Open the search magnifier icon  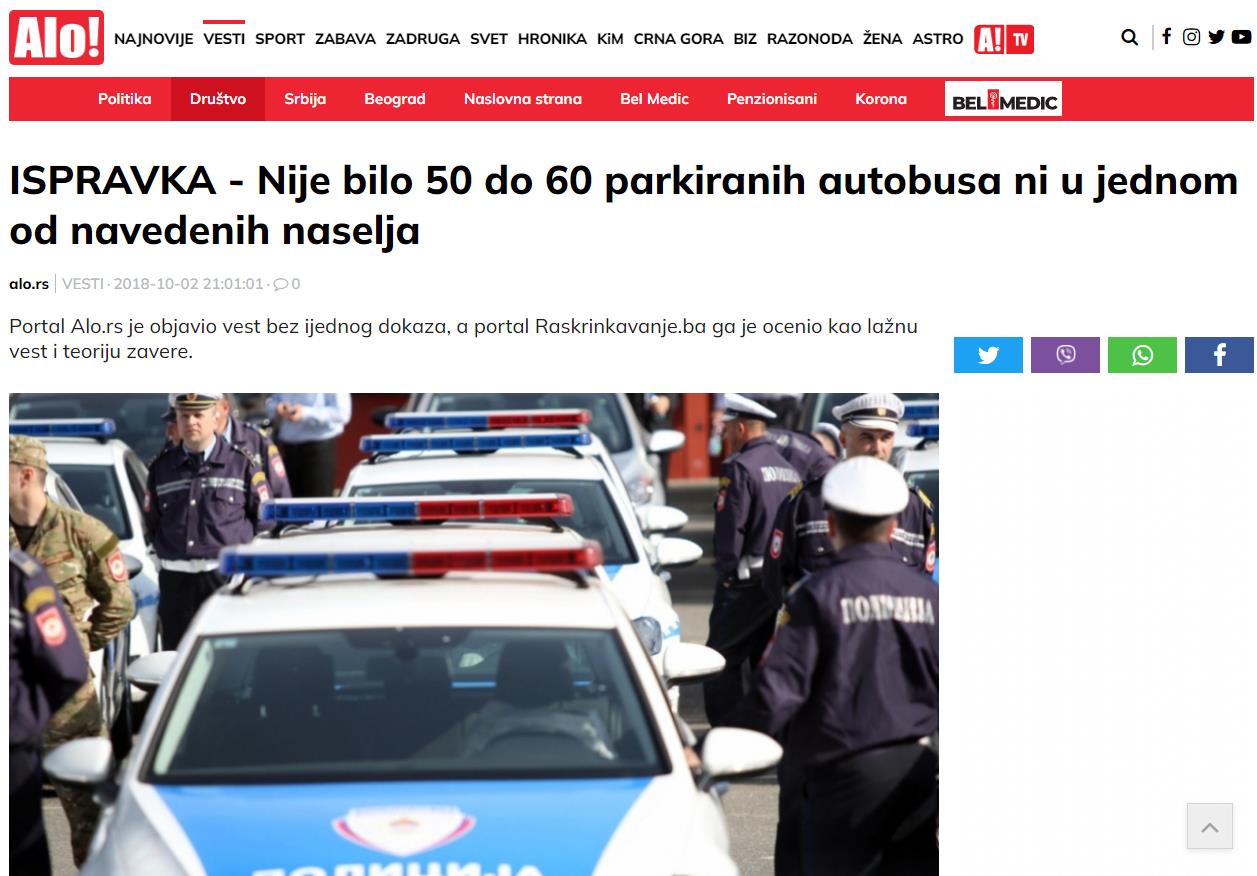(1129, 38)
